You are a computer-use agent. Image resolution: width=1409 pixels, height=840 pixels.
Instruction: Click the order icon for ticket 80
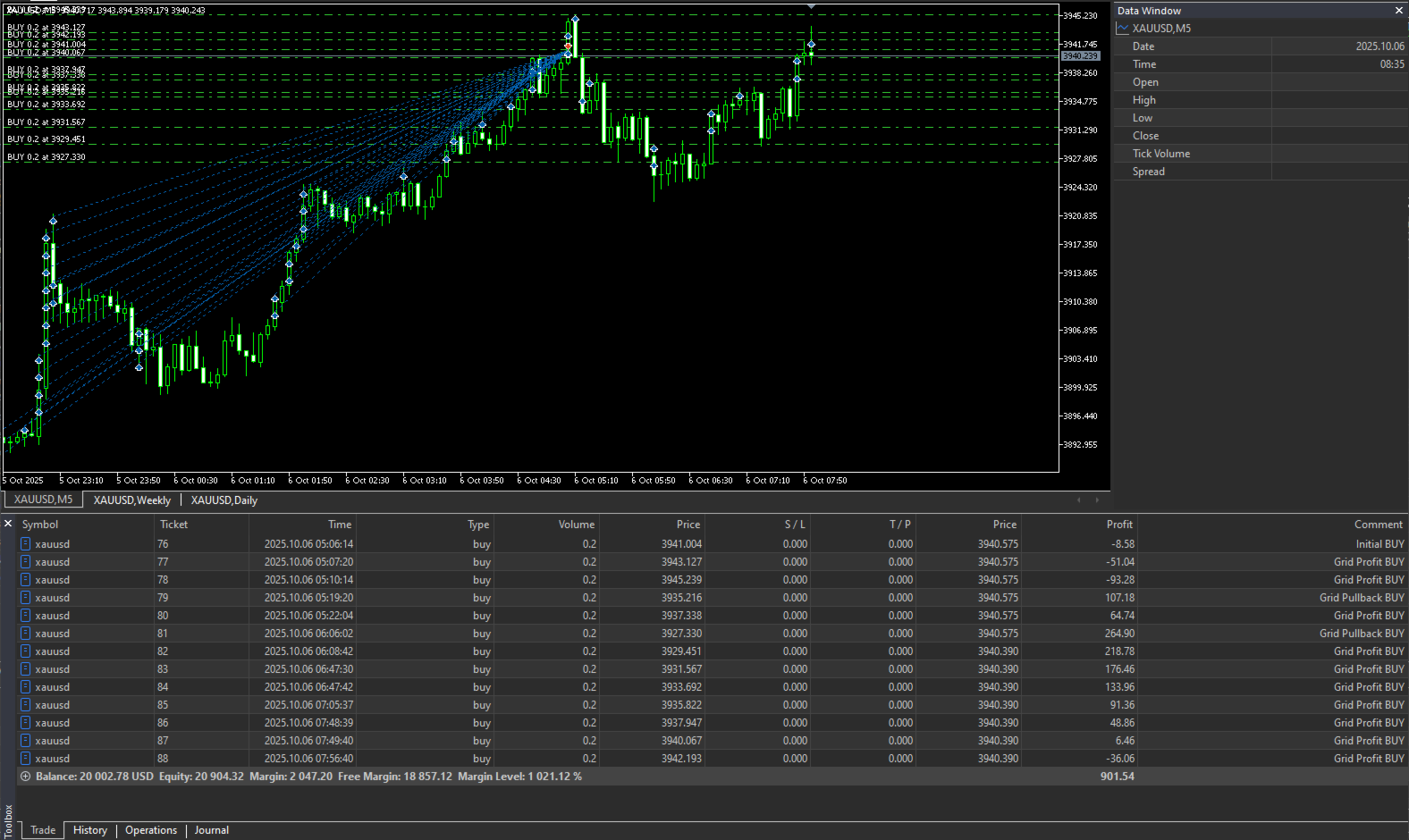[x=25, y=615]
